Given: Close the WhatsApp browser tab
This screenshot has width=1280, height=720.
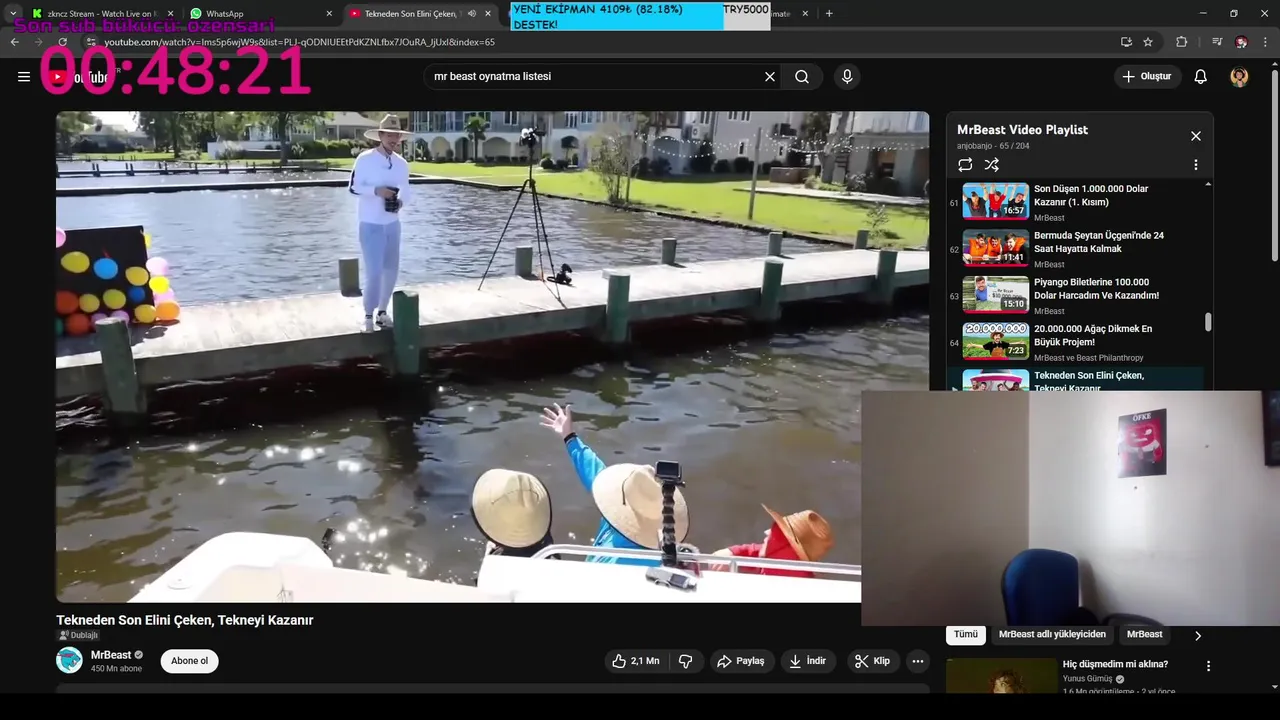Looking at the screenshot, I should (329, 14).
